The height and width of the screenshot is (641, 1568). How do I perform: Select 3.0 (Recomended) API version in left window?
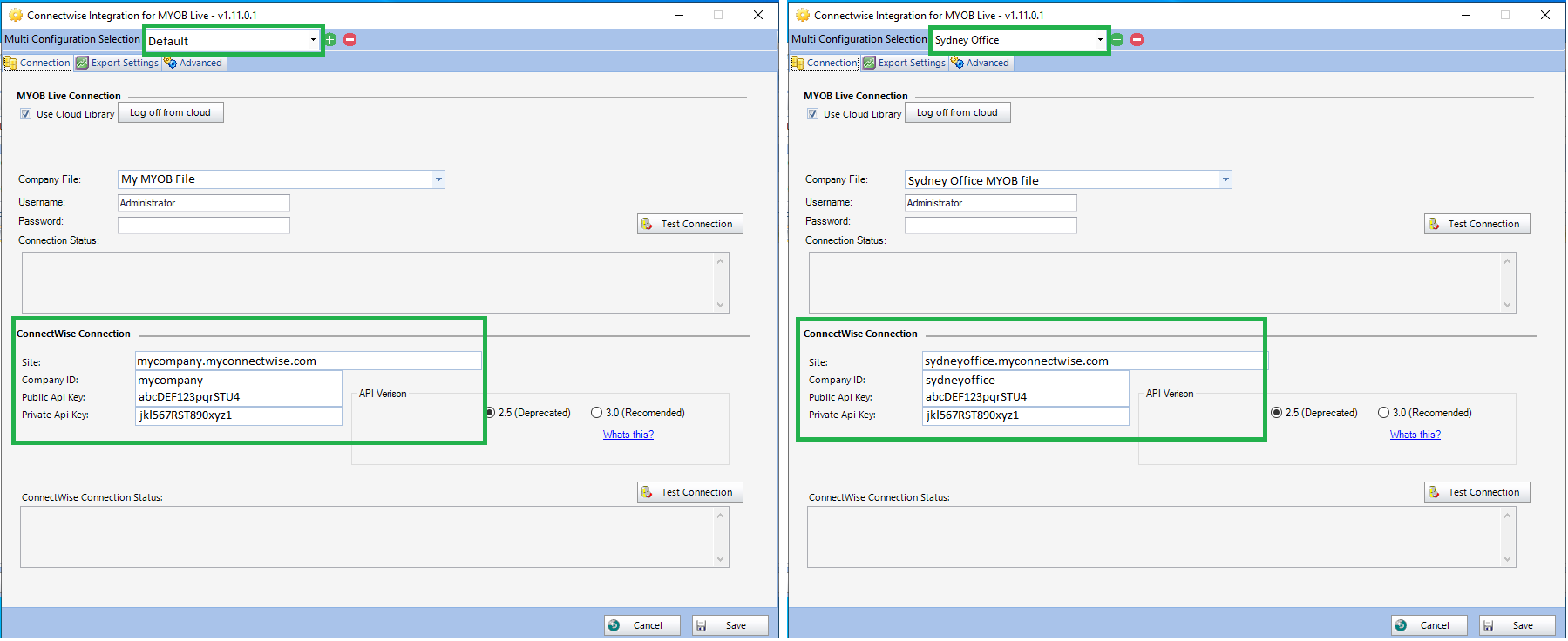tap(596, 413)
